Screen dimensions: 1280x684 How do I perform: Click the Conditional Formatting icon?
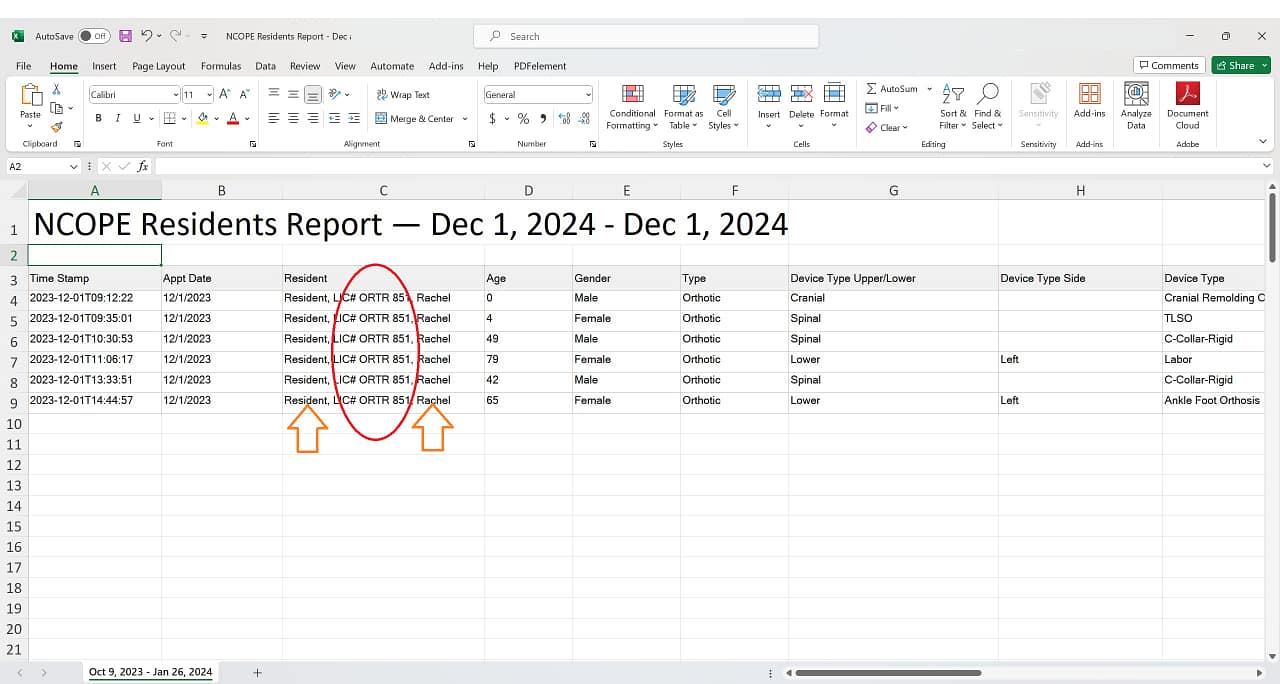[632, 95]
